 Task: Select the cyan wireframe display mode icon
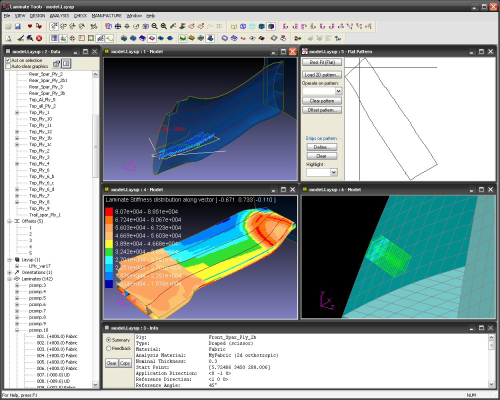[x=252, y=26]
